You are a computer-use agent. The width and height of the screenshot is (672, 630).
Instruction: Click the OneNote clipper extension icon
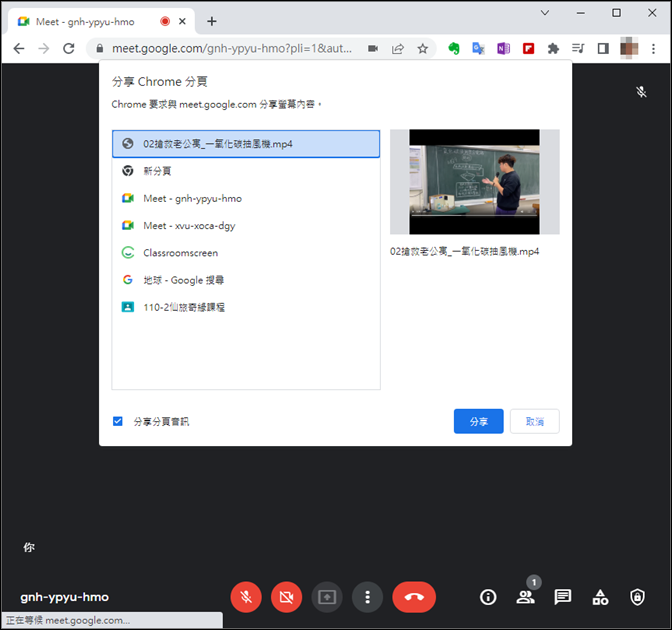point(503,48)
